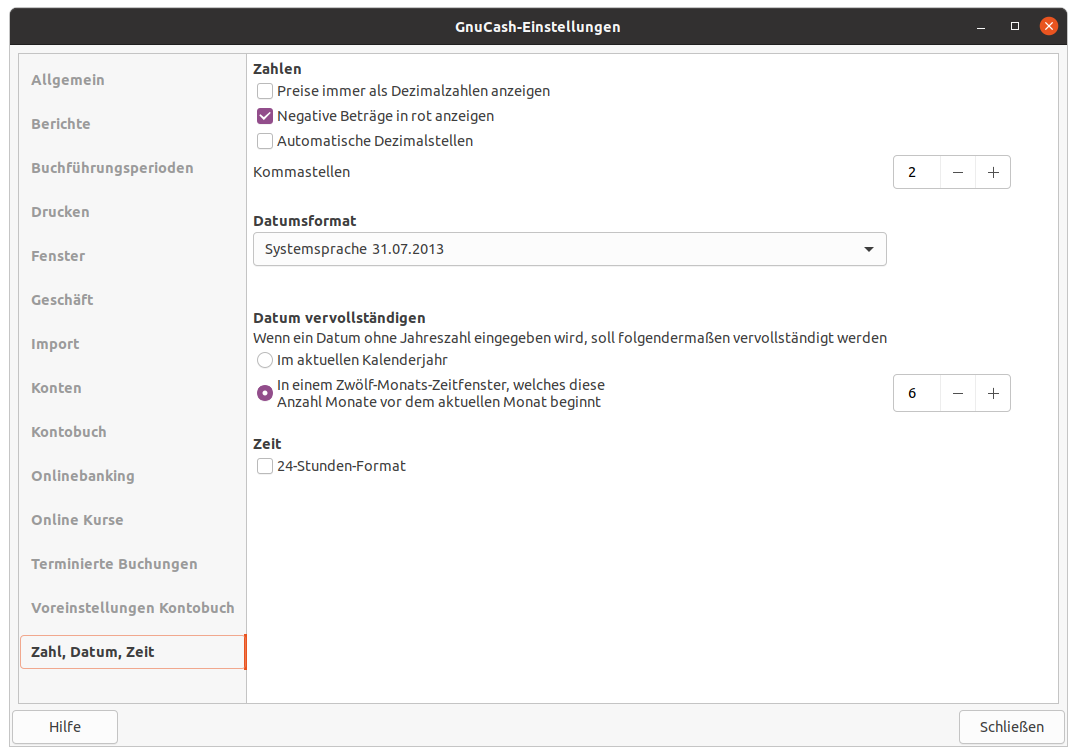Viewport: 1077px width, 756px height.
Task: Open the Onlinebanking tab
Action: point(83,476)
